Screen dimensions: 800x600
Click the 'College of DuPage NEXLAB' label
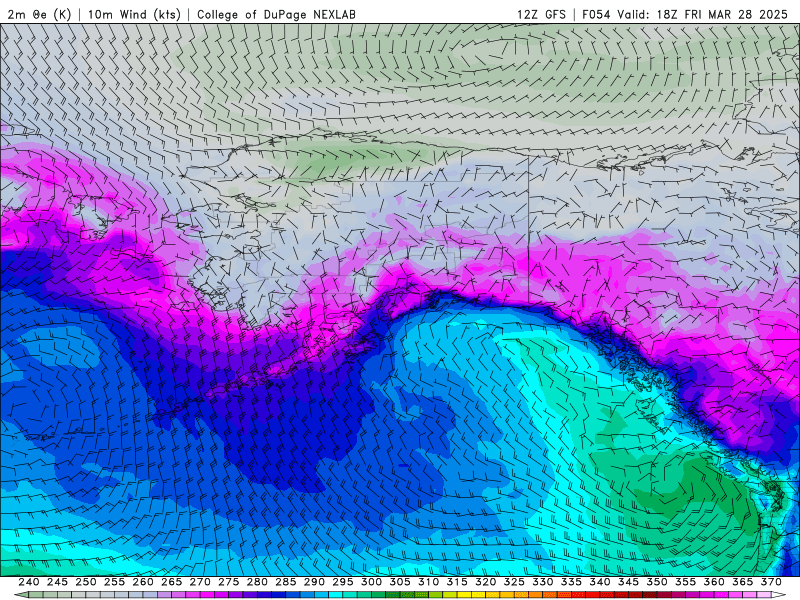276,14
